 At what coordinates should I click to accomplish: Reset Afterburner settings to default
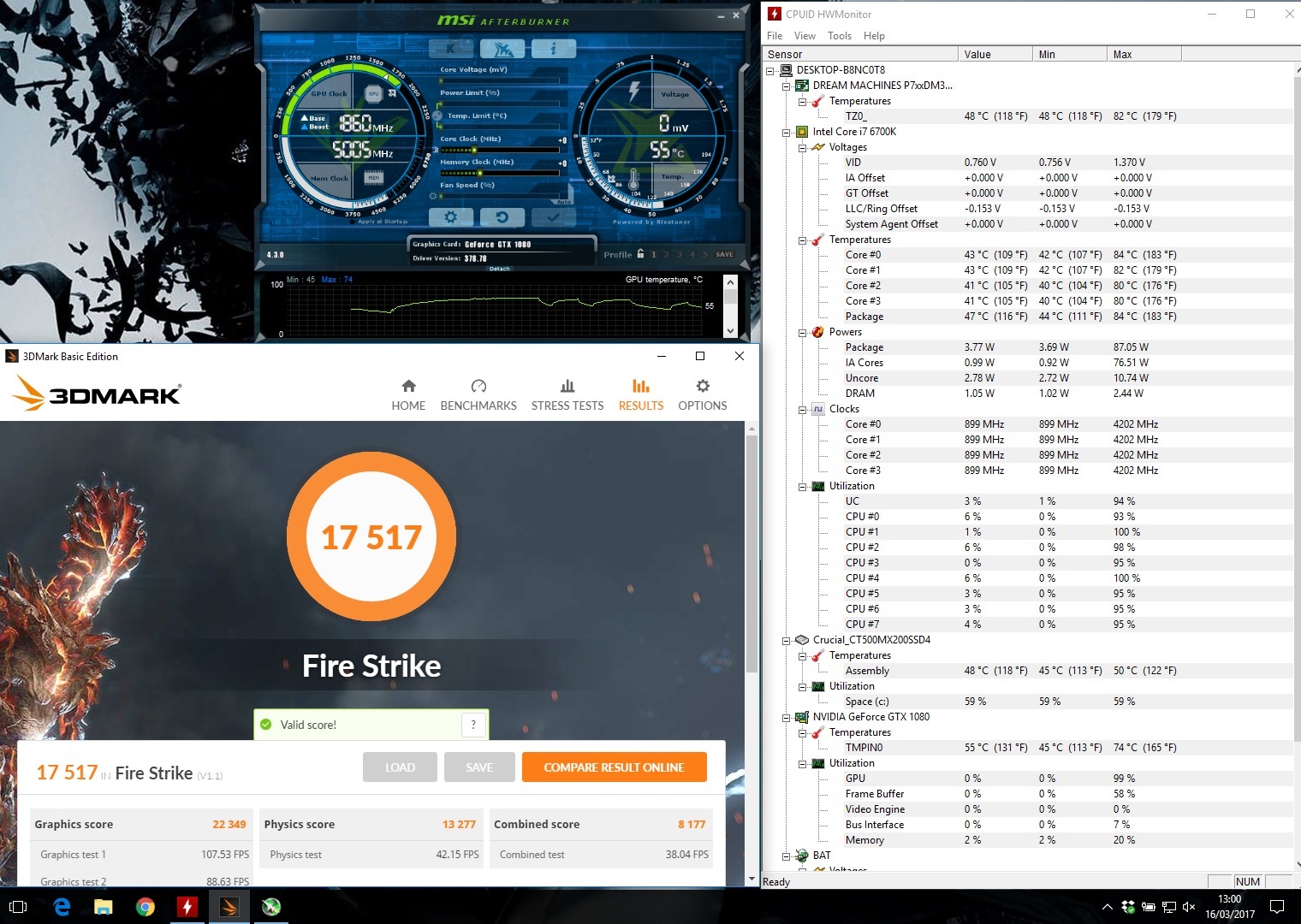point(502,216)
